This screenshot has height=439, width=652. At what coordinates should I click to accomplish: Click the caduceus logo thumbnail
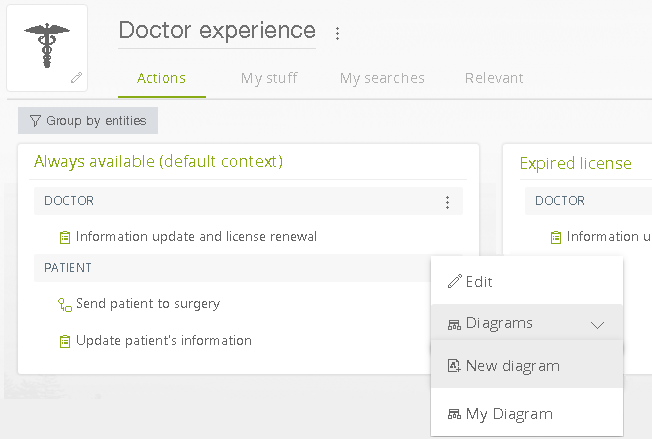pyautogui.click(x=47, y=48)
